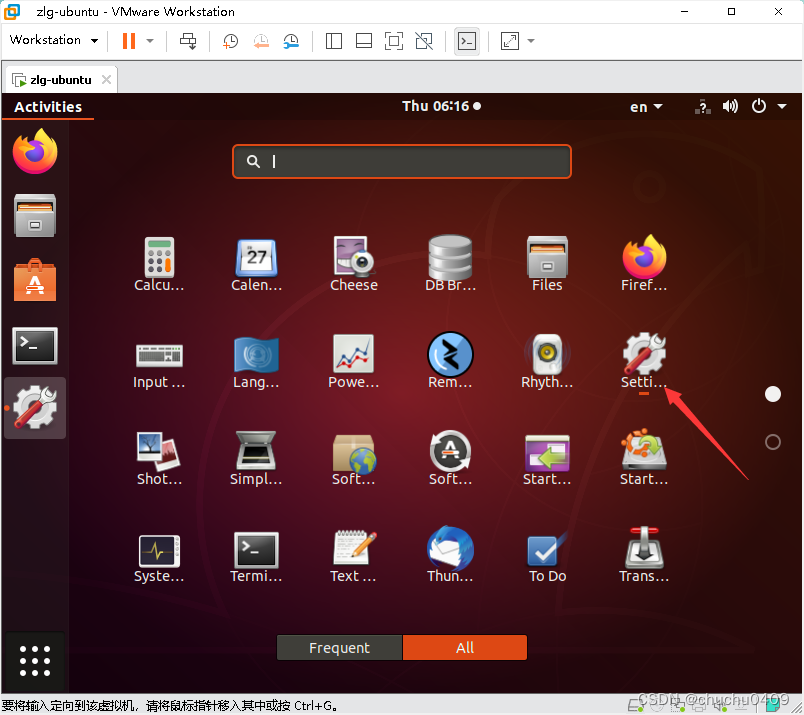
Task: Switch to the All apps view
Action: click(x=465, y=648)
